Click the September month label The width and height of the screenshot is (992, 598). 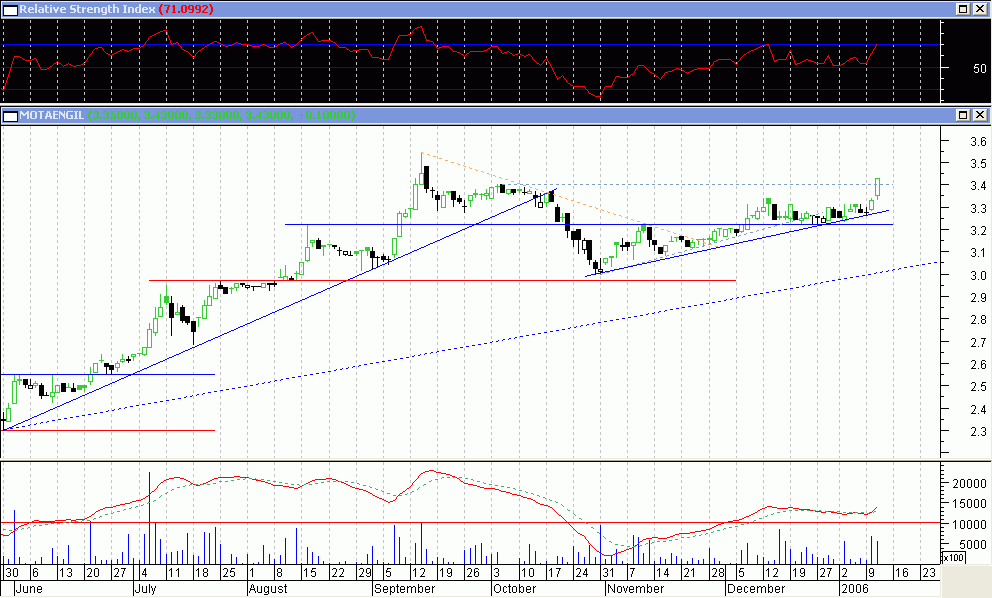405,589
